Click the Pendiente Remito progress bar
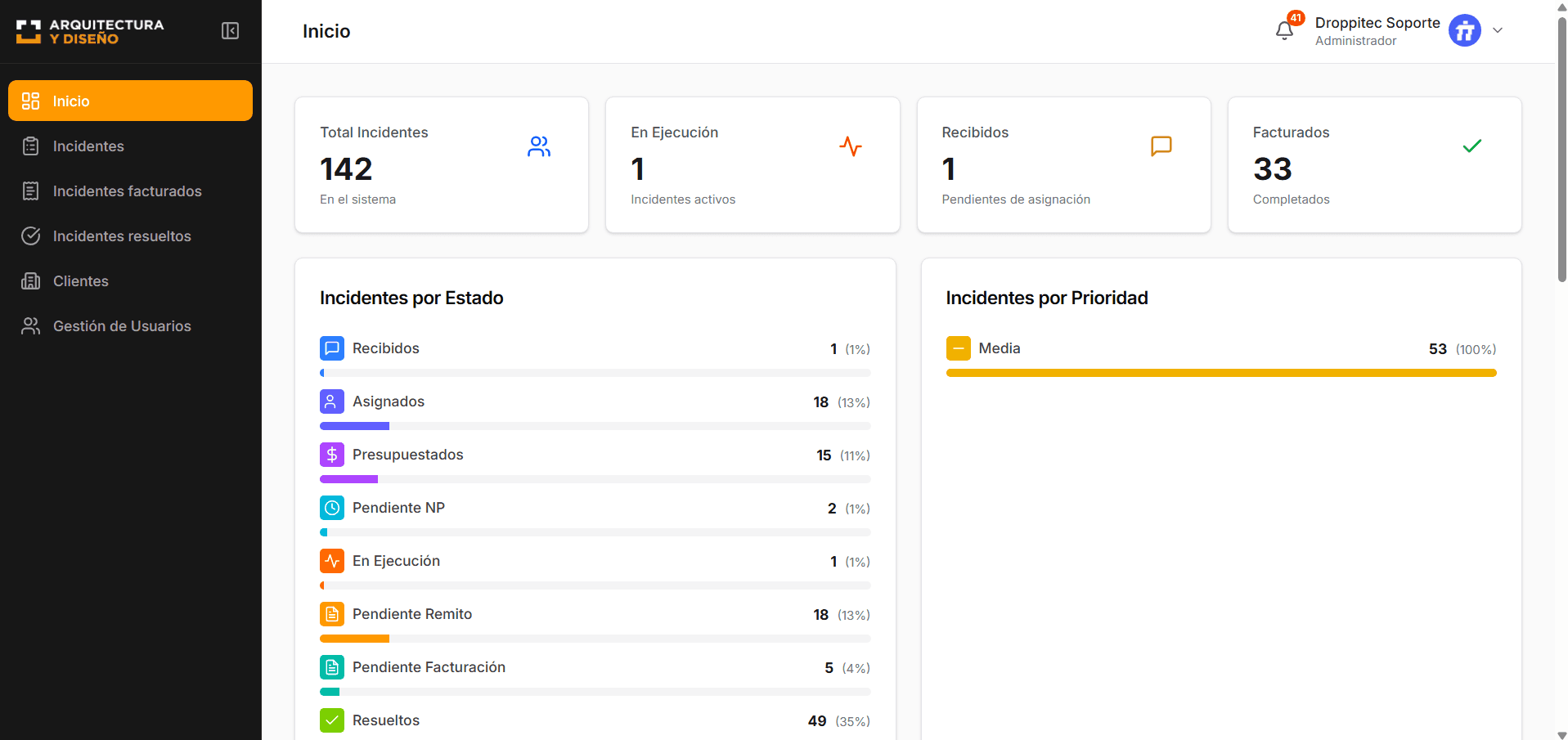The height and width of the screenshot is (740, 1568). pyautogui.click(x=595, y=639)
